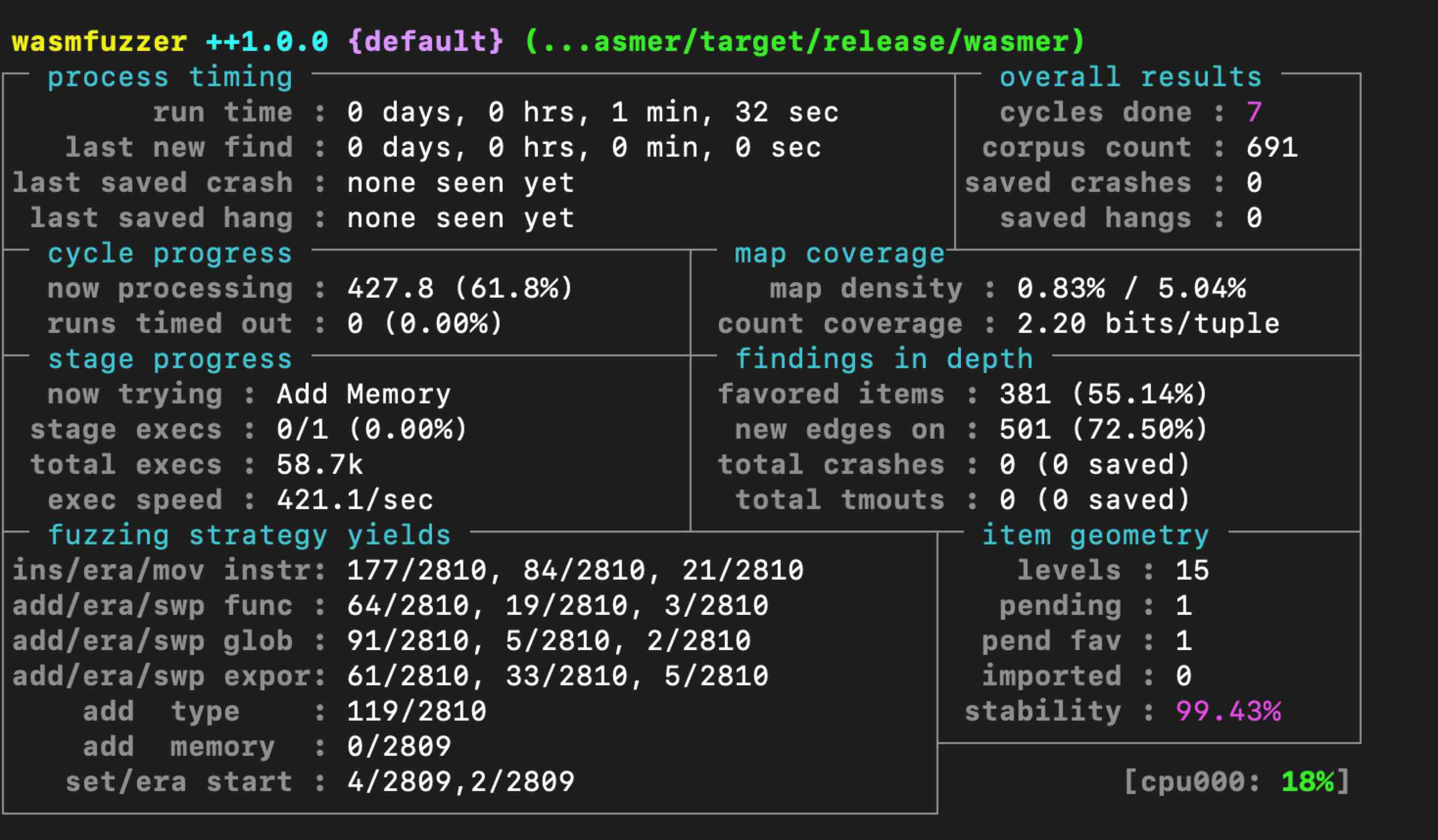
Task: Click the cycle progress section header
Action: [x=169, y=253]
